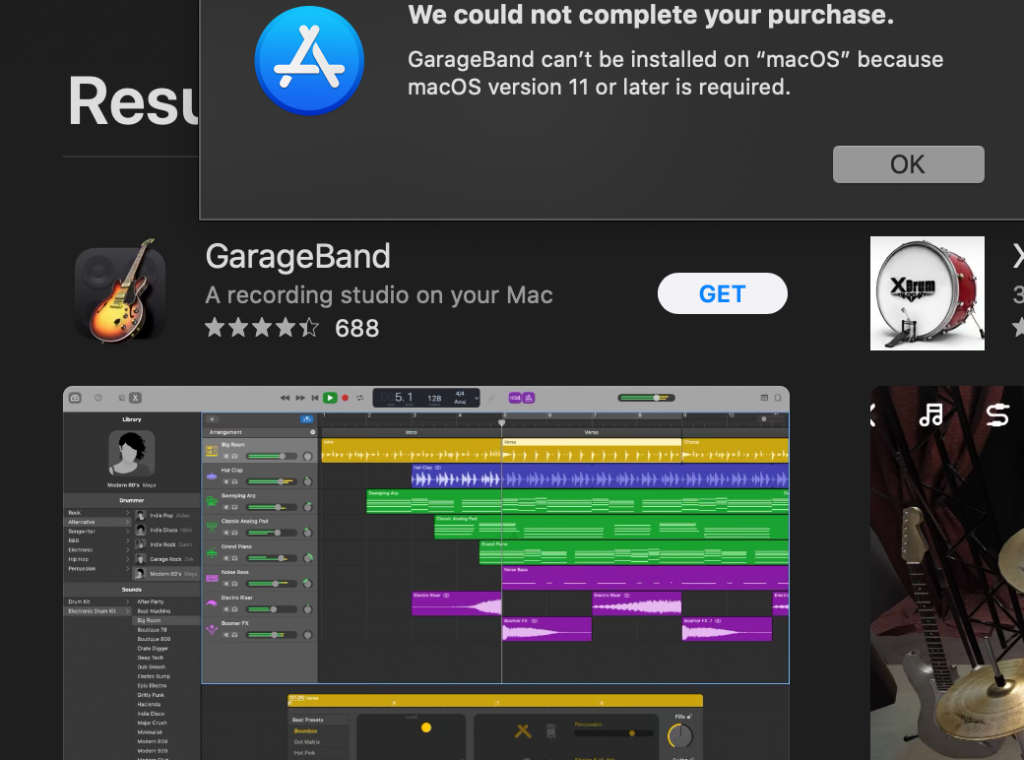Image resolution: width=1024 pixels, height=760 pixels.
Task: Click the loop icon in drum preview
Action: (997, 414)
